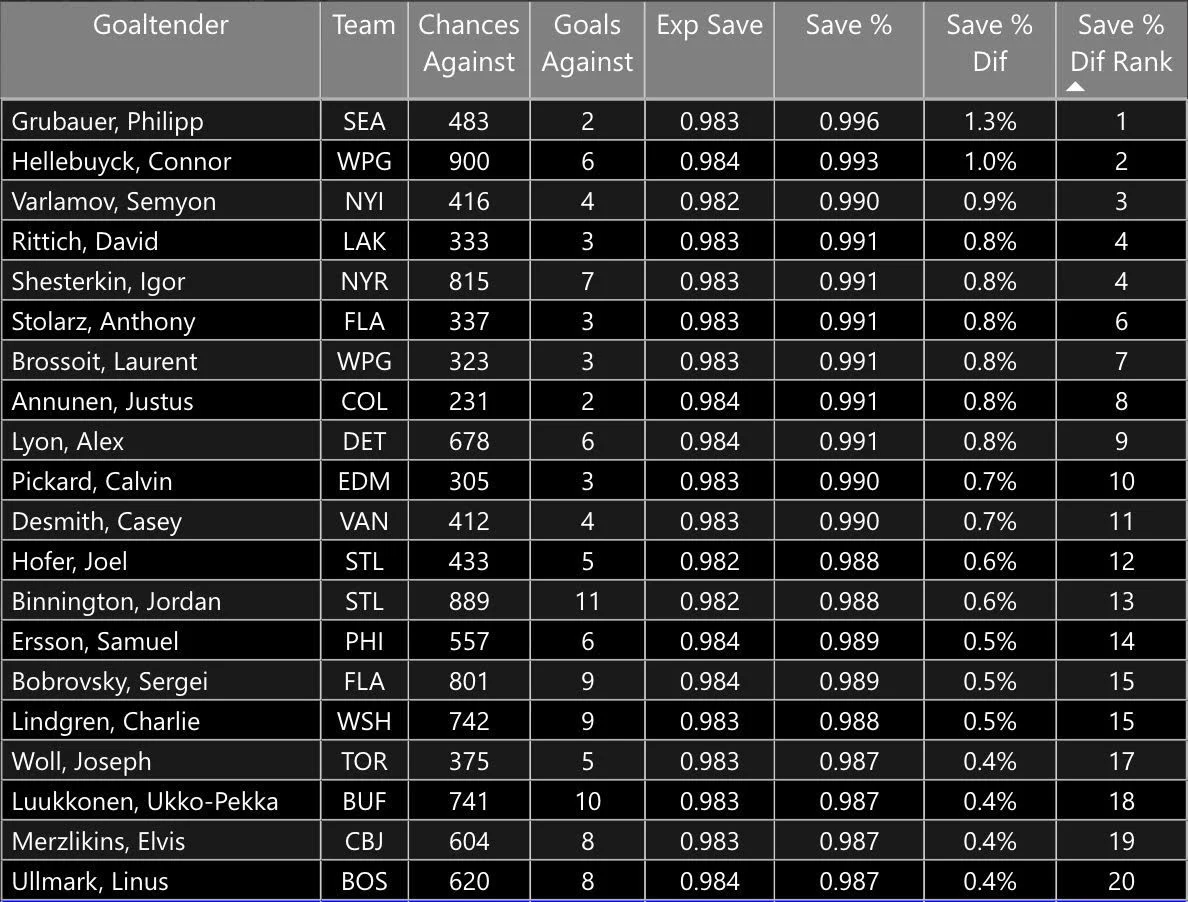Click on Hellebuyck, Connor's name
This screenshot has width=1188, height=902.
[x=121, y=162]
